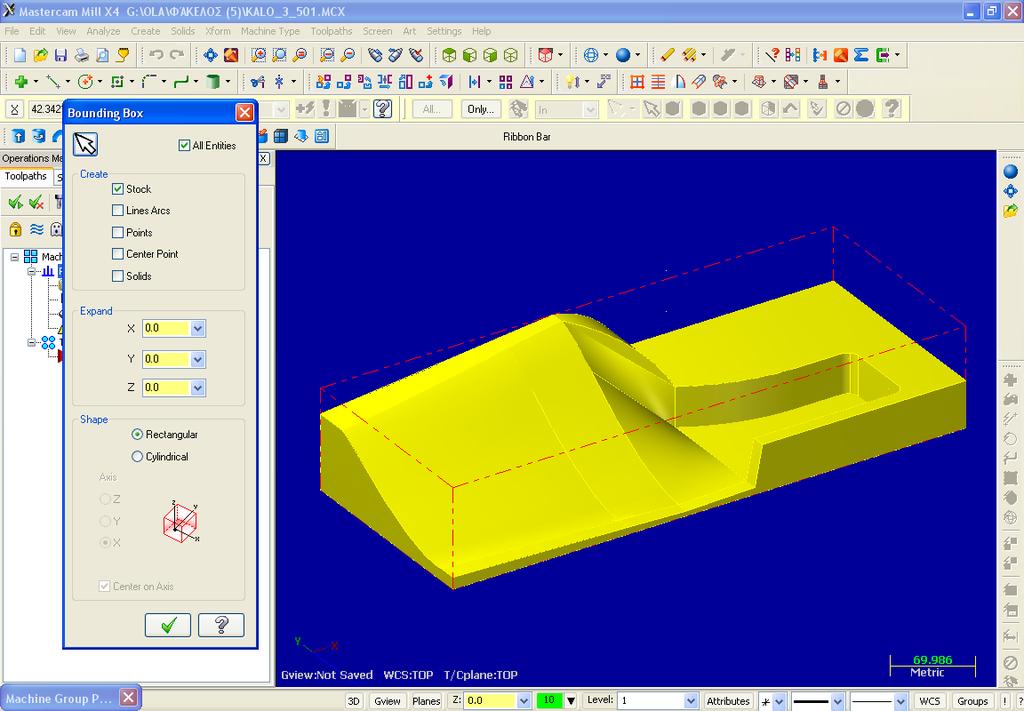Close the Bounding Box dialog
Image resolution: width=1024 pixels, height=711 pixels.
245,112
